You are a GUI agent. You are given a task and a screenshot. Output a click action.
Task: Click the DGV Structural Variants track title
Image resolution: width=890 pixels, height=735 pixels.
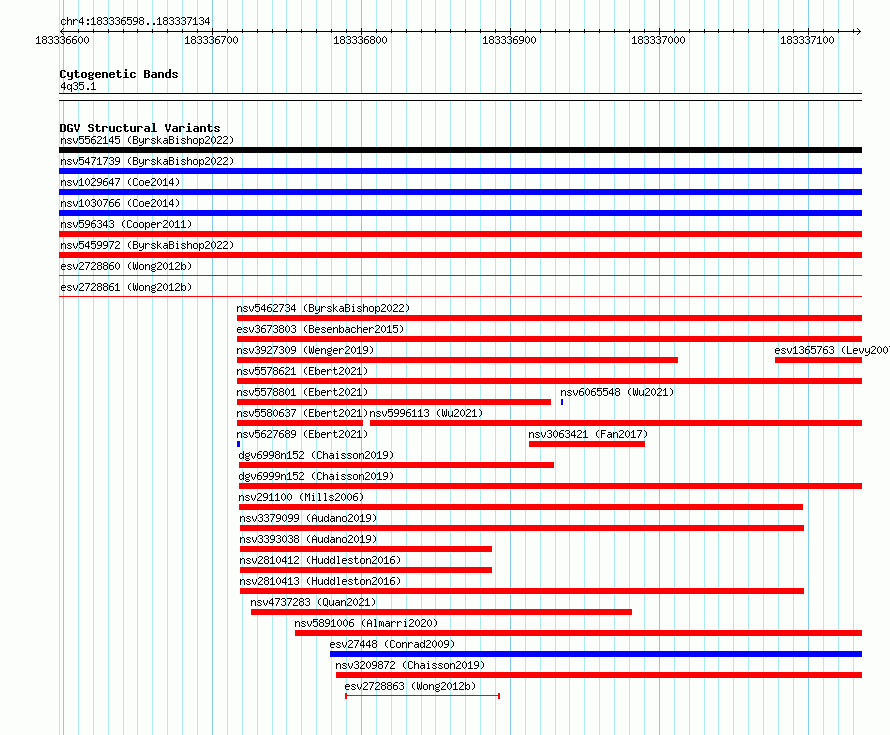pos(140,128)
